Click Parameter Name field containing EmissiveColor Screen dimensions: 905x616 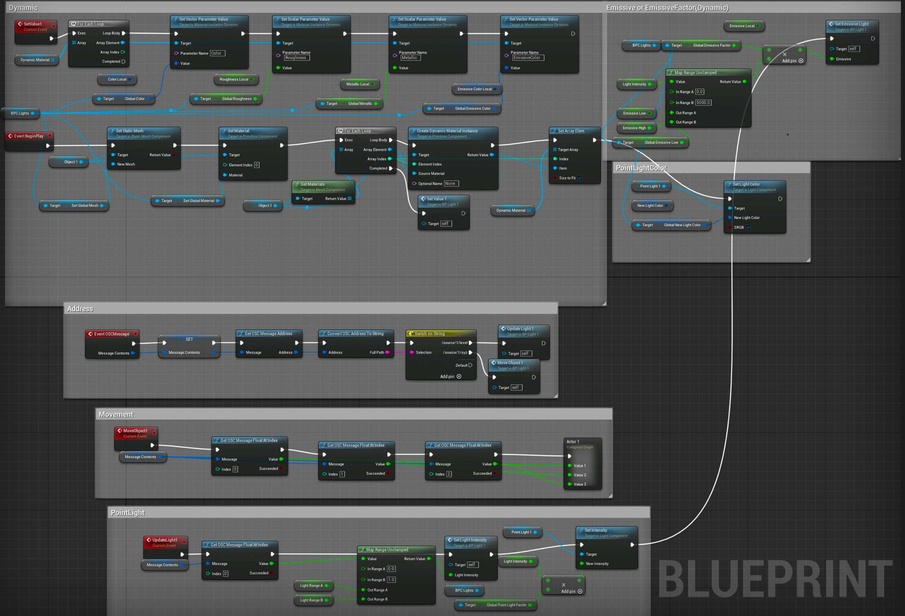528,58
